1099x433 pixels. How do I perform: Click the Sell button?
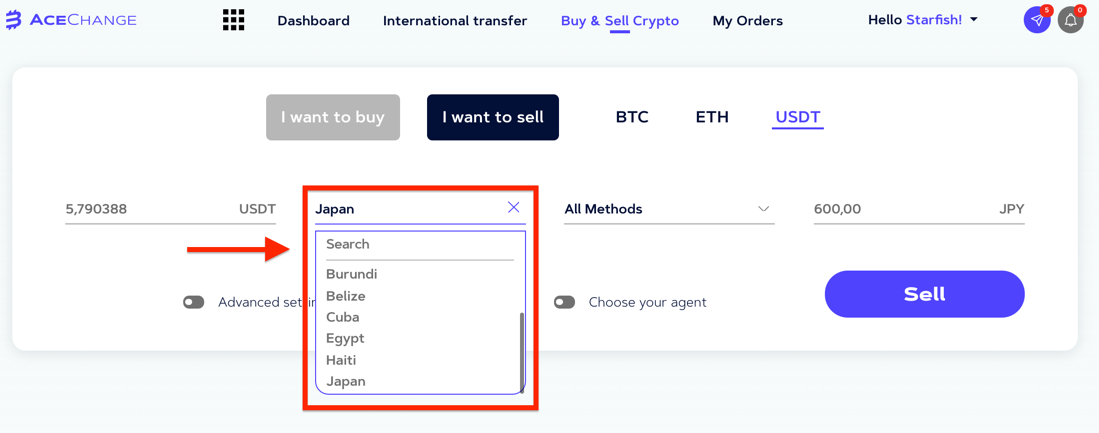[924, 294]
